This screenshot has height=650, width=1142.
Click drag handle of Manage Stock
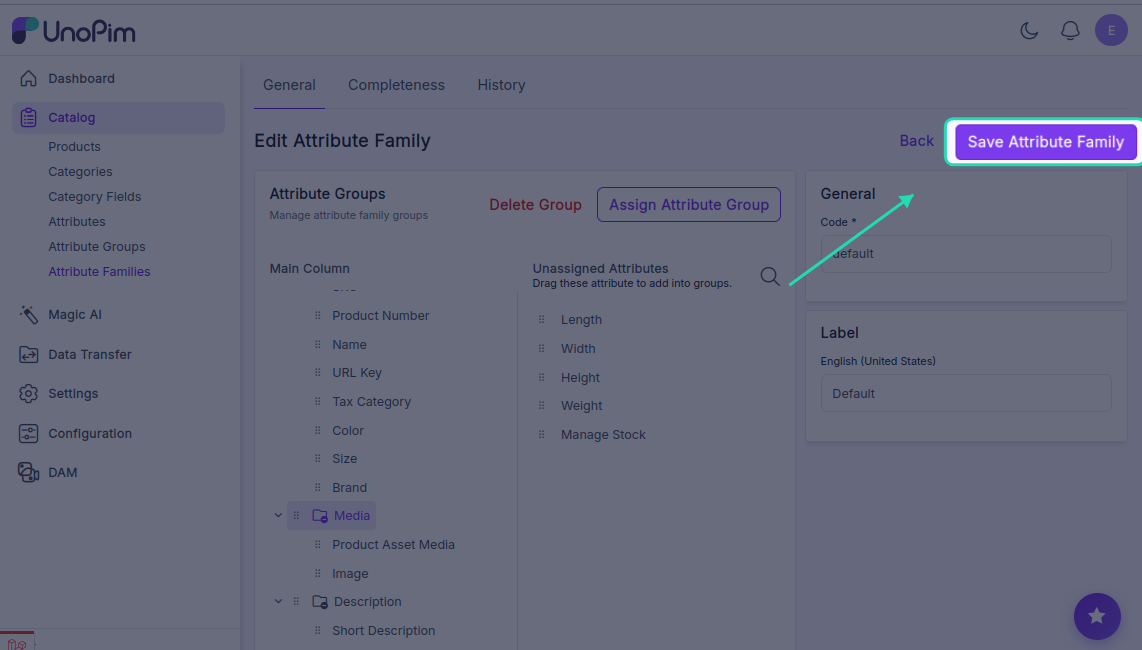click(541, 434)
